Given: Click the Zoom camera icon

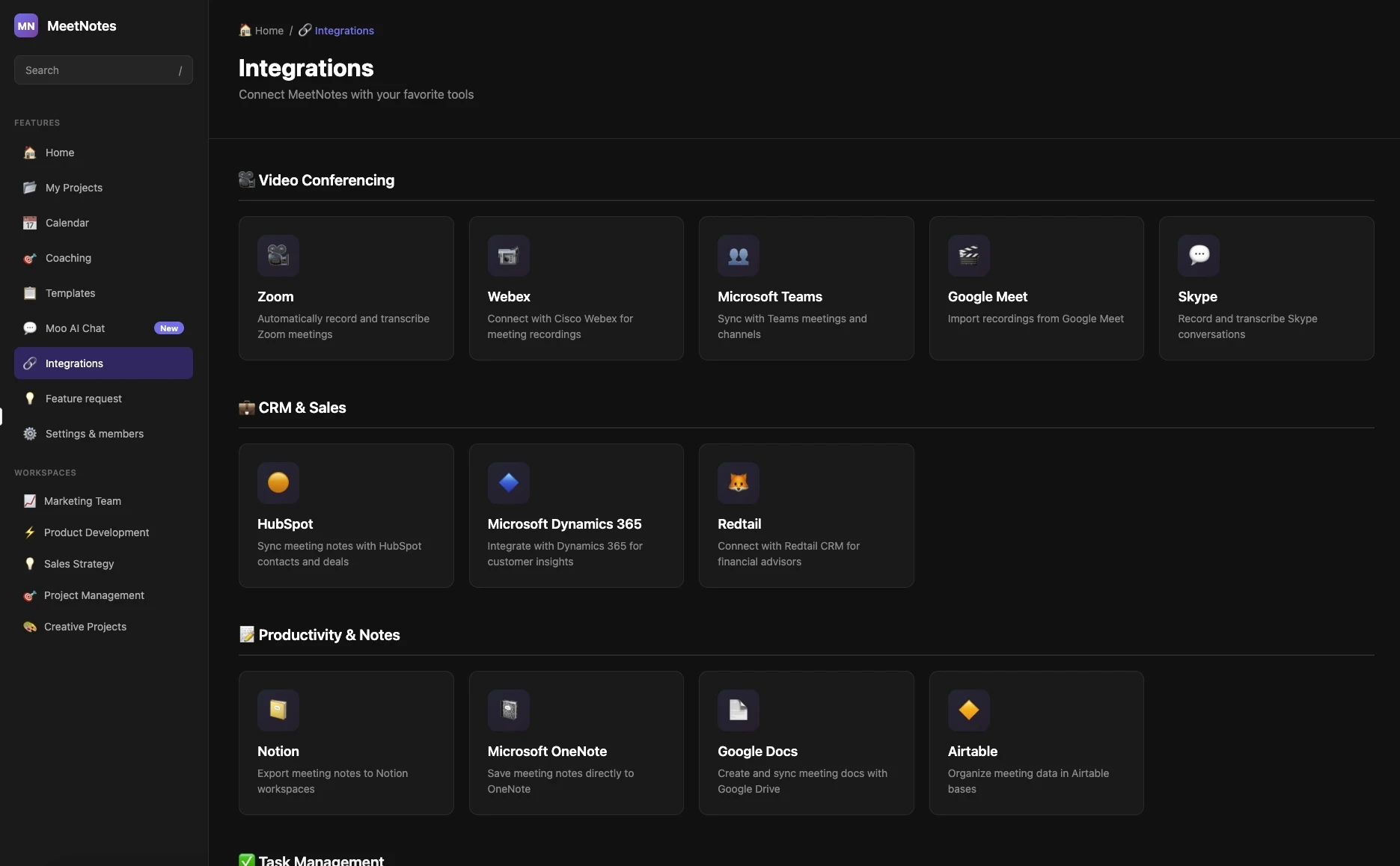Looking at the screenshot, I should [278, 256].
